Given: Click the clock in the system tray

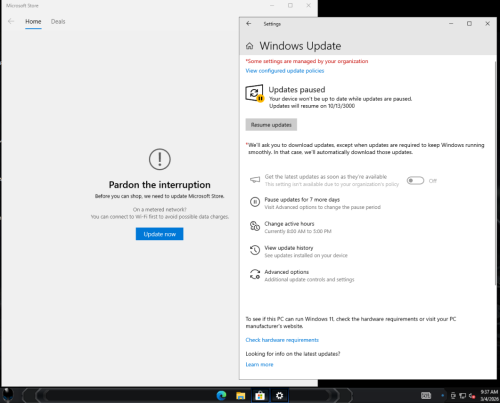Looking at the screenshot, I should pos(489,395).
